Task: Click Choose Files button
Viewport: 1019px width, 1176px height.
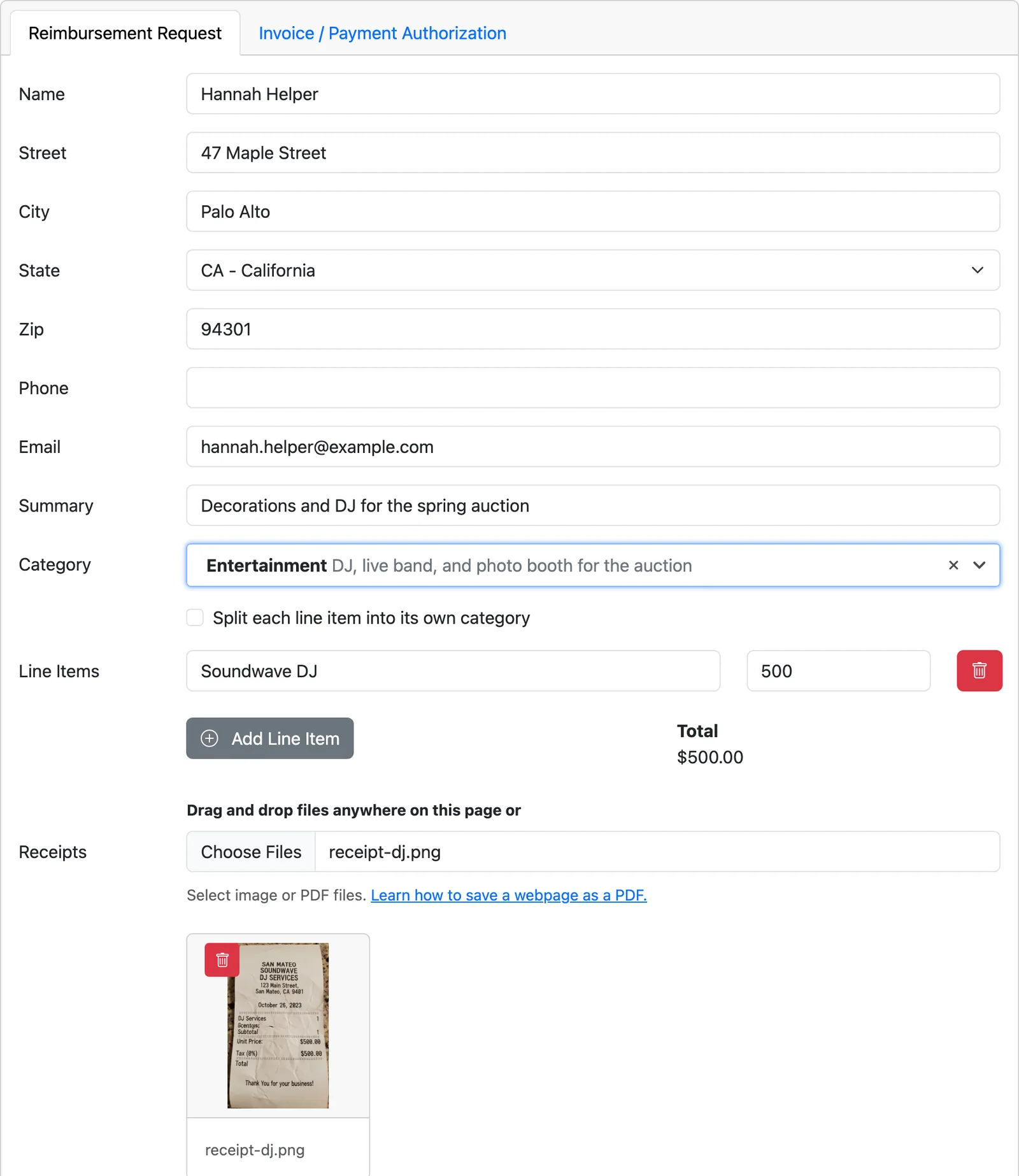Action: pos(251,852)
